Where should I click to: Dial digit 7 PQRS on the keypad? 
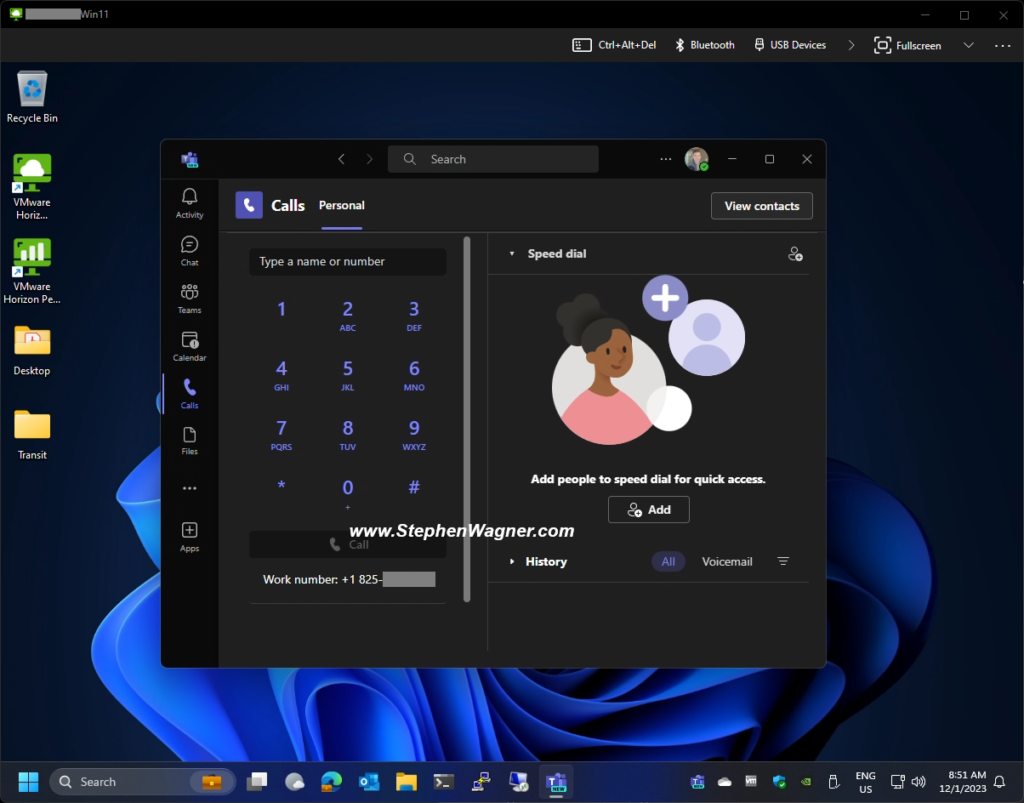click(281, 433)
